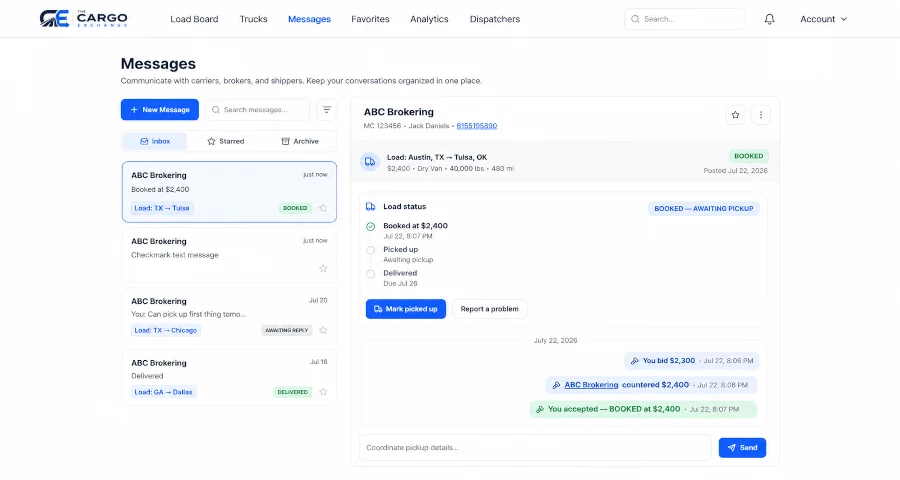Start a New Message
Viewport: 900px width, 480px height.
coord(160,110)
